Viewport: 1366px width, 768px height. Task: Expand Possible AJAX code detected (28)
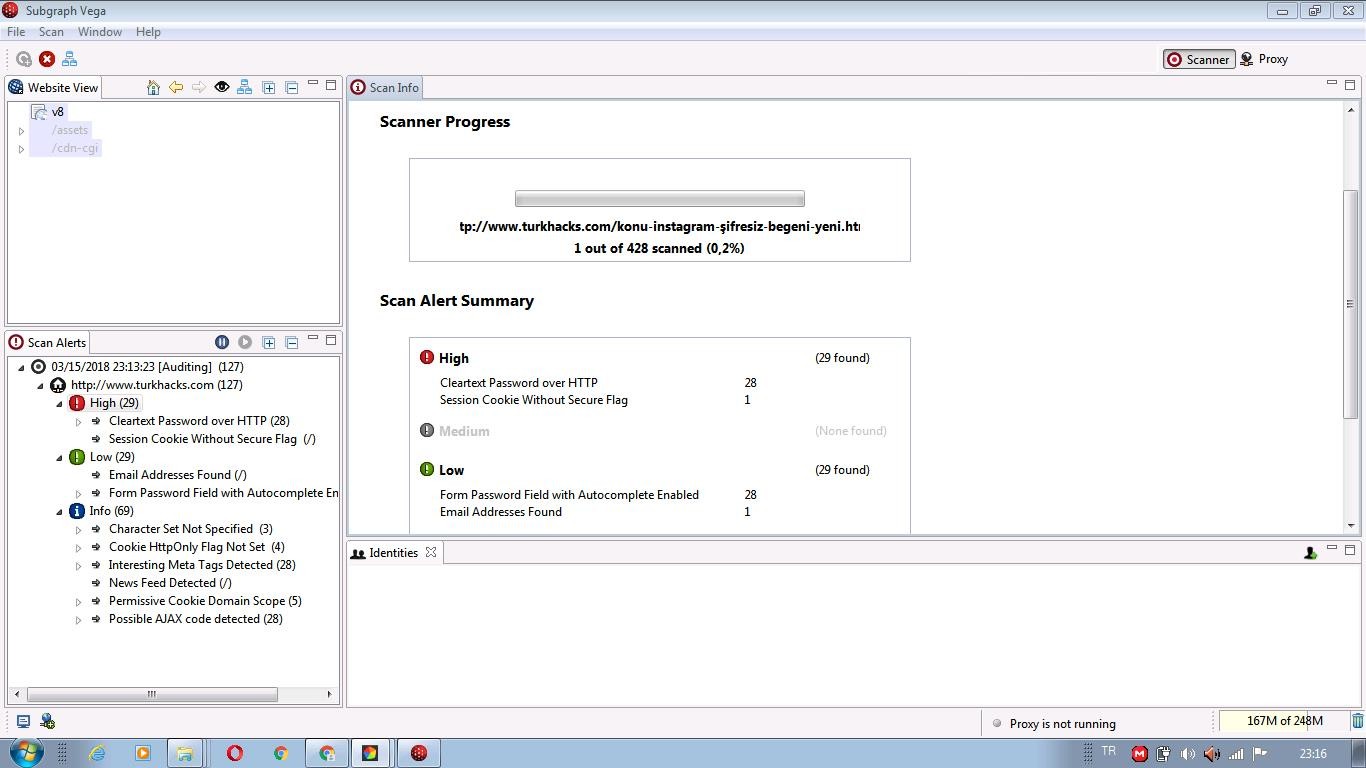[x=78, y=619]
